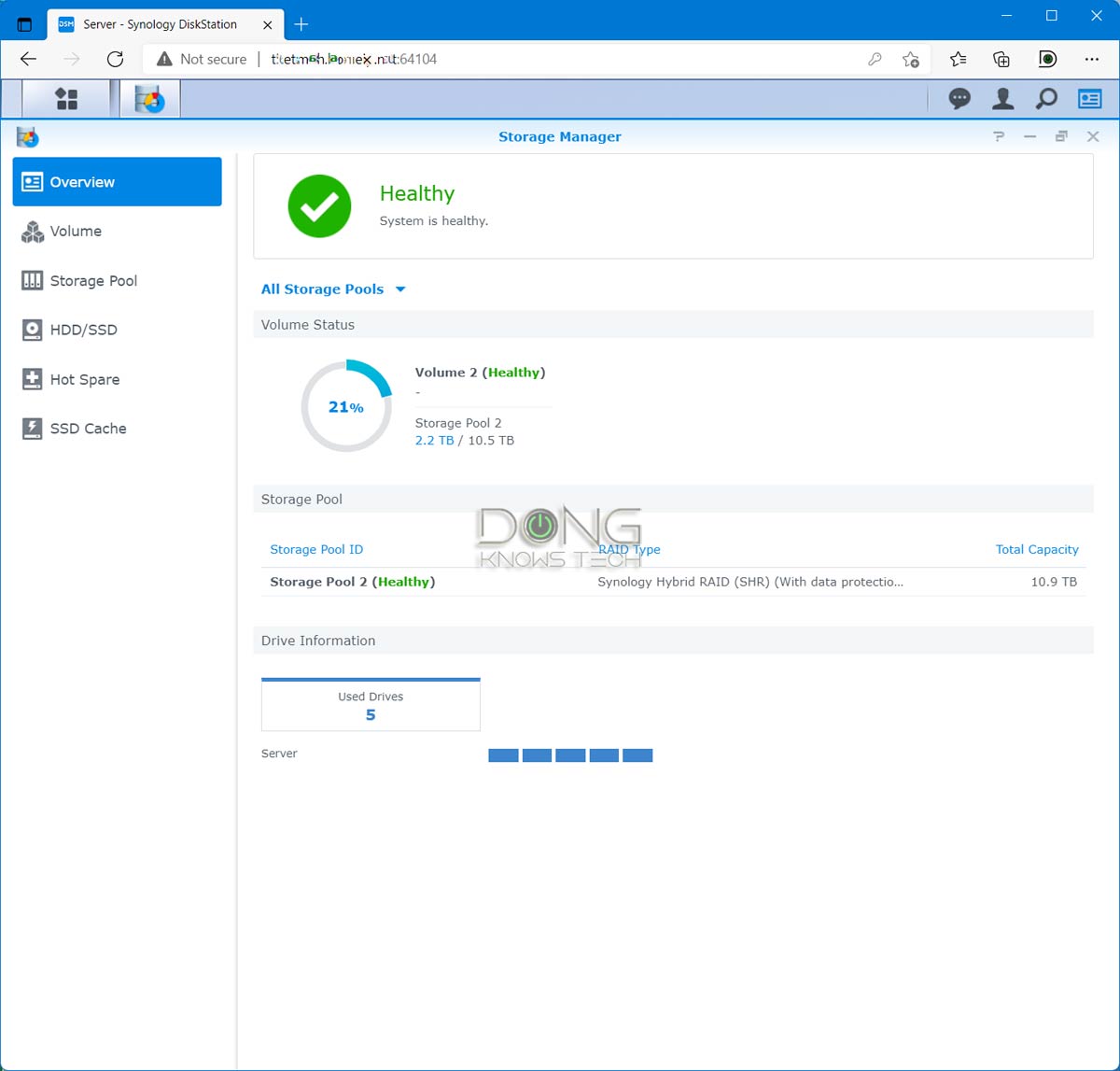Open the DSM Main Menu grid icon
This screenshot has height=1071, width=1120.
67,99
